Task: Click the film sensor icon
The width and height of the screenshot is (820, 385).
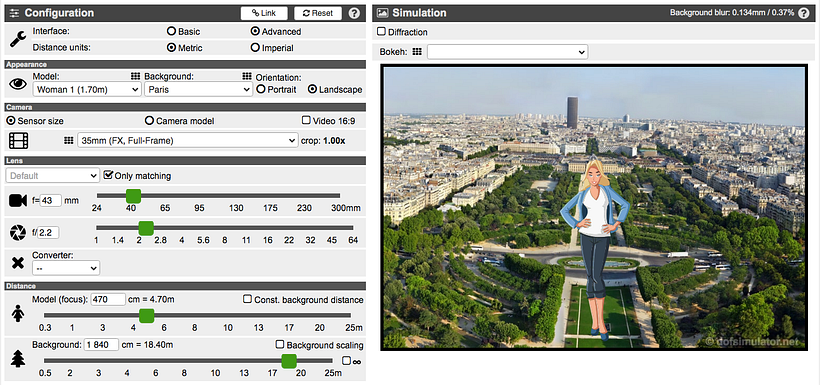Action: pyautogui.click(x=18, y=140)
